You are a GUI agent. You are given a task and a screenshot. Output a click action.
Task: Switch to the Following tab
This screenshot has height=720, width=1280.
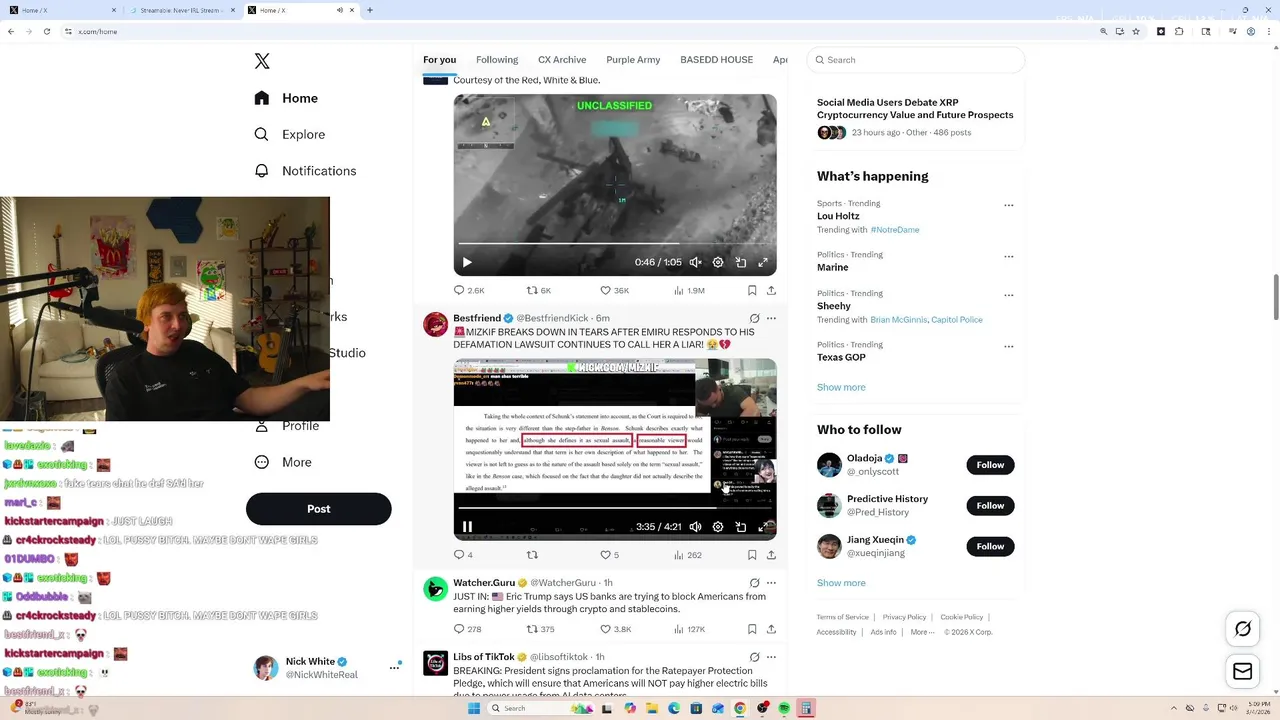pos(497,60)
